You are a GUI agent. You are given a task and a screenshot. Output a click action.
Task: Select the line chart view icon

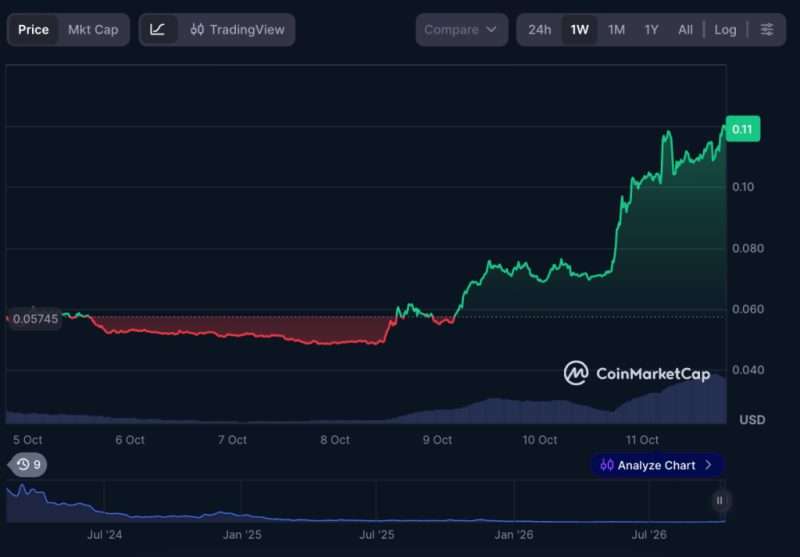tap(158, 30)
